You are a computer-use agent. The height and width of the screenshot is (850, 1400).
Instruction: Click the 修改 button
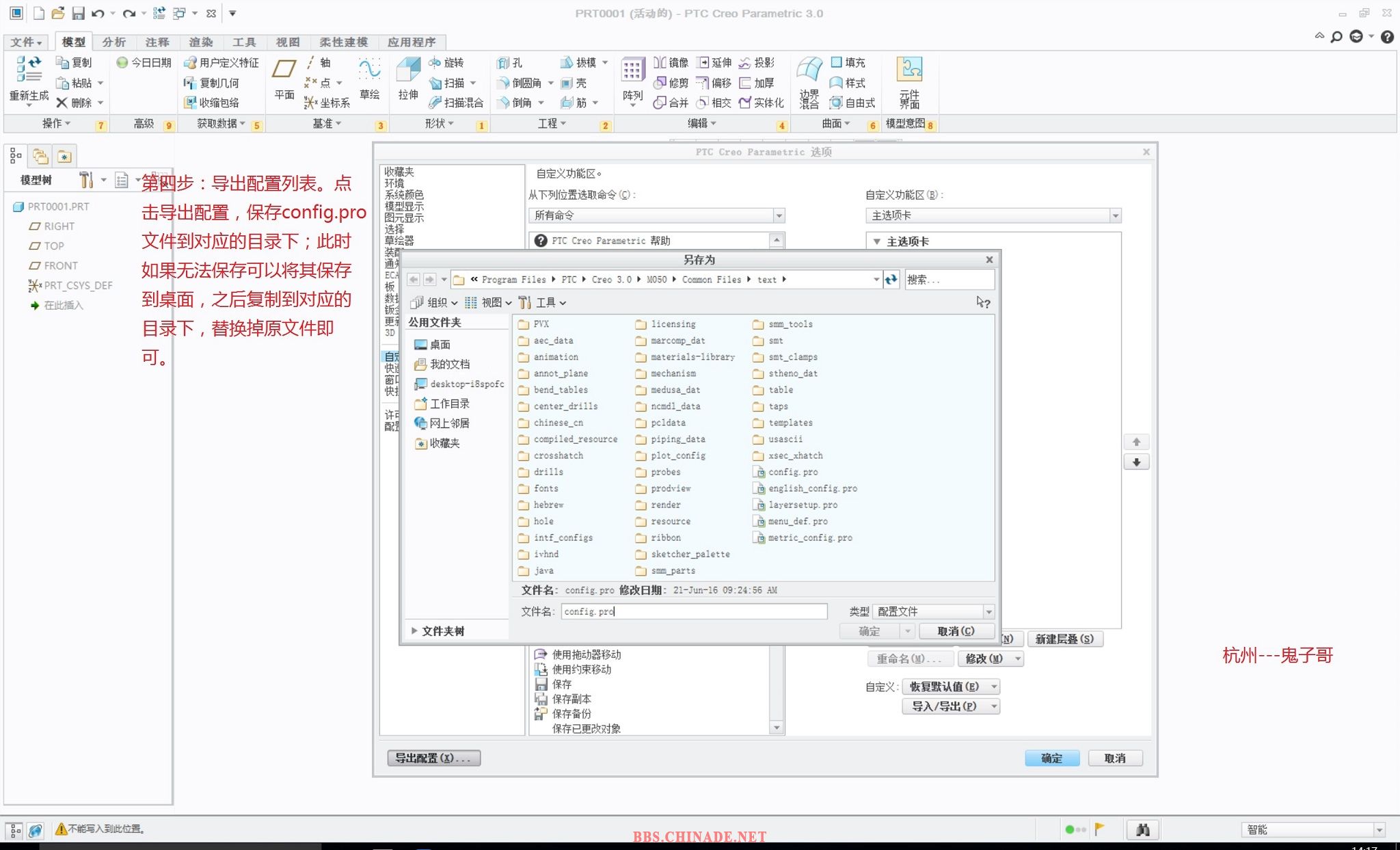pos(991,659)
